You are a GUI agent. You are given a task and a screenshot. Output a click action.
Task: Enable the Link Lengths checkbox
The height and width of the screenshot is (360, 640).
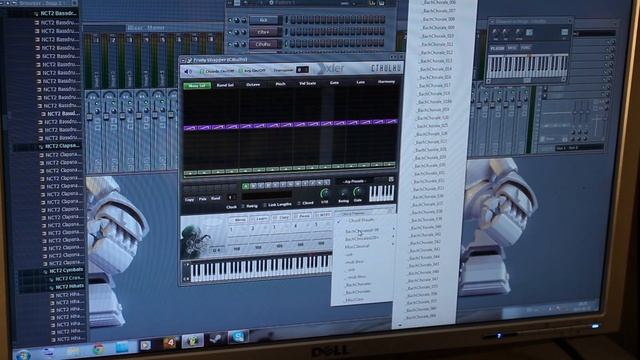[278, 204]
